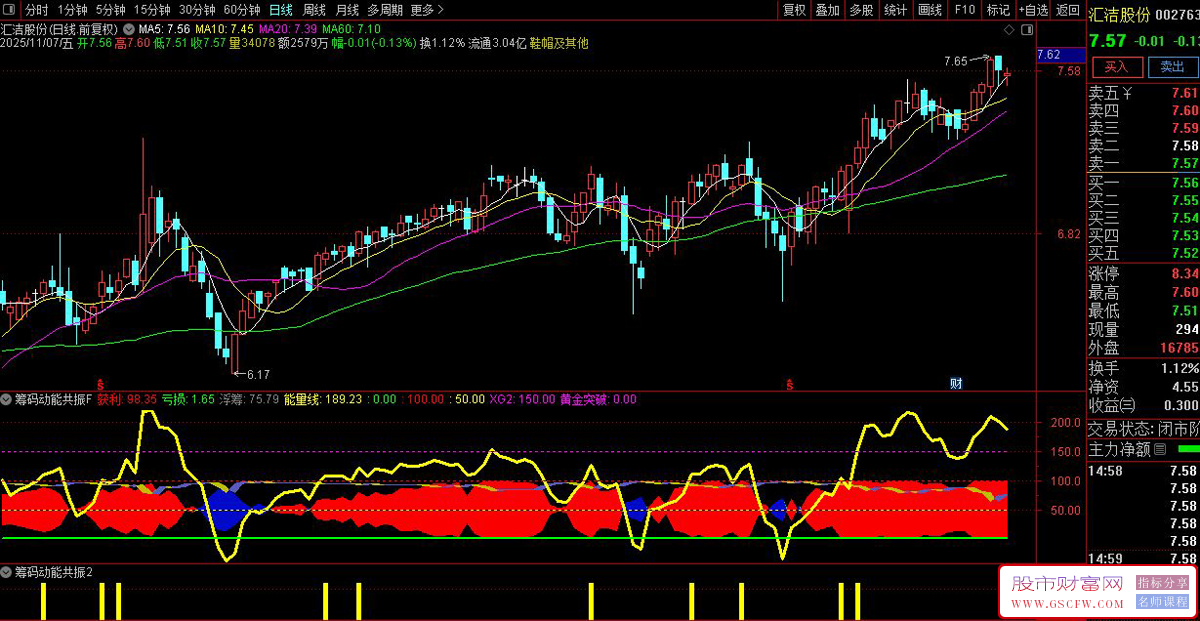This screenshot has height=621, width=1200.
Task: Click the 财 marker on the chart
Action: click(955, 384)
